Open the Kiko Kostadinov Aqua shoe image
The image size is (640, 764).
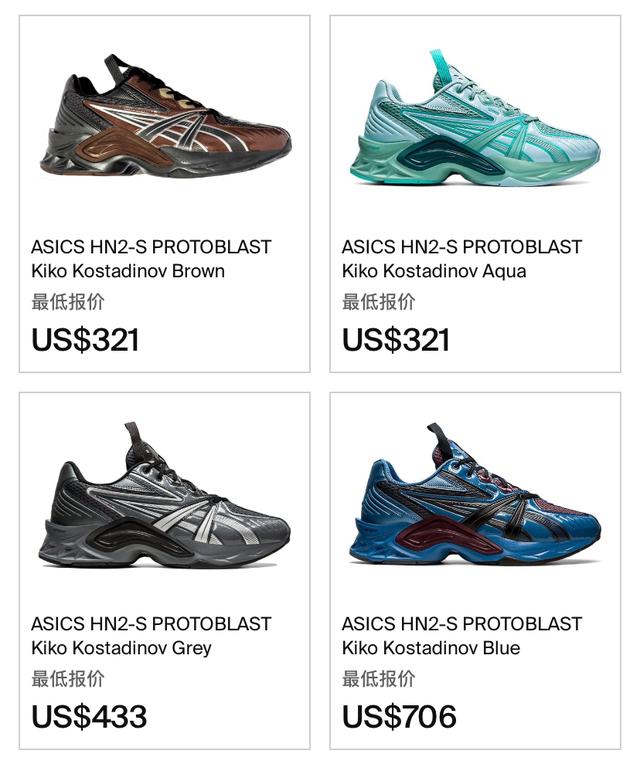(475, 118)
